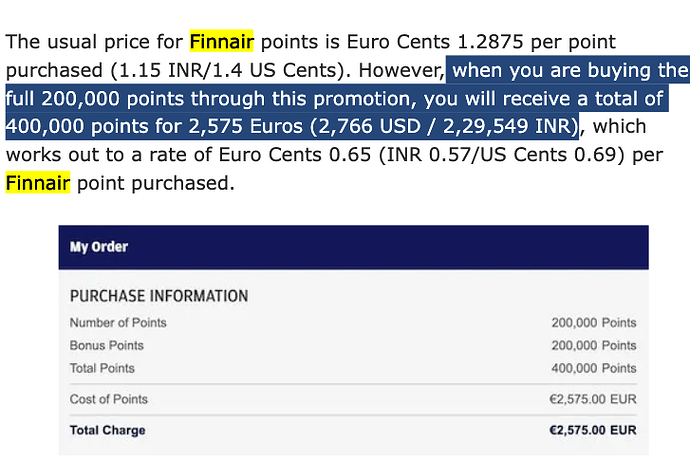
Task: Click the Cost of Points €2,575.00 EUR value
Action: pyautogui.click(x=592, y=399)
